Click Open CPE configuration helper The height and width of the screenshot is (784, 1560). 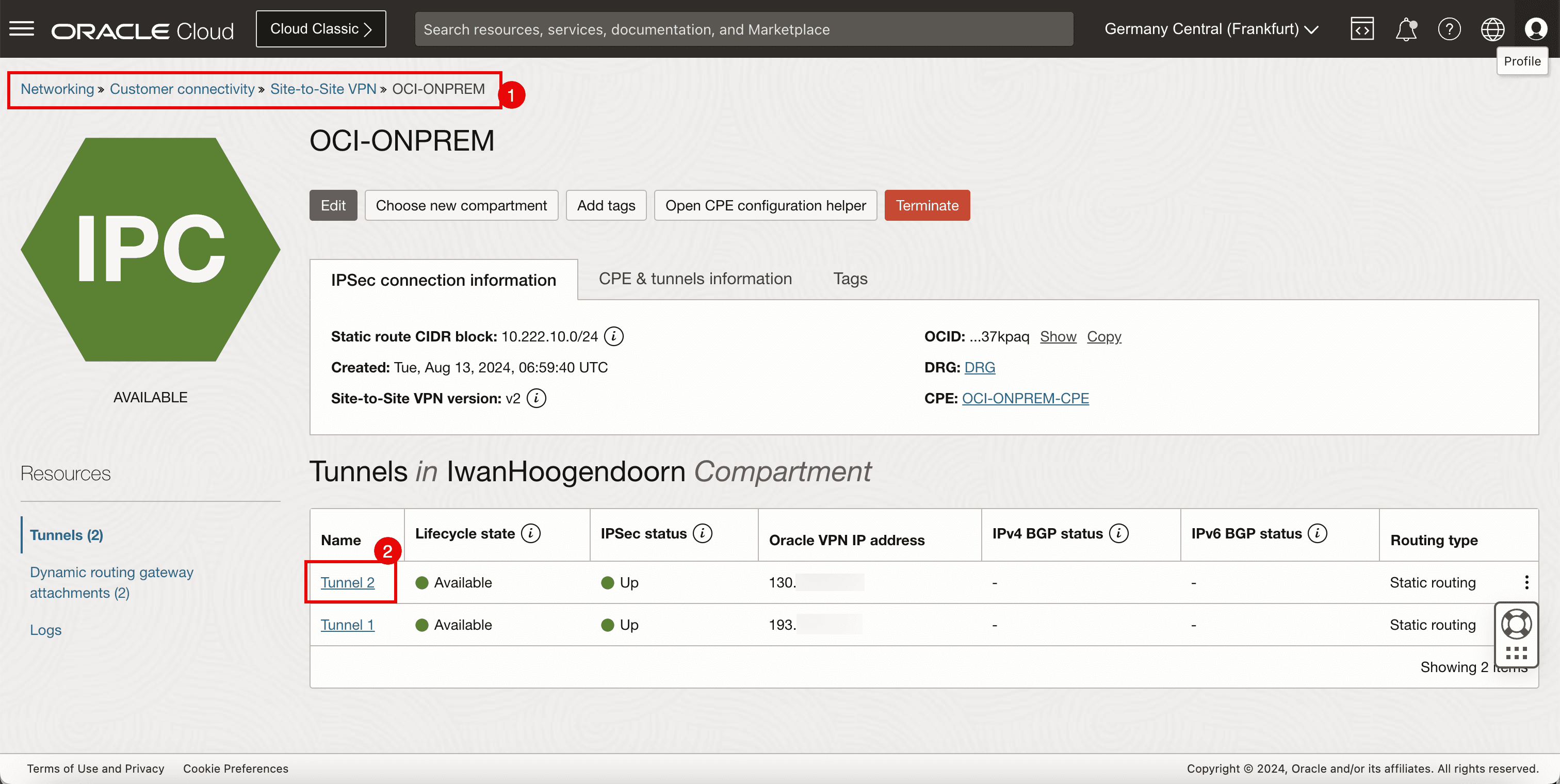pos(765,205)
